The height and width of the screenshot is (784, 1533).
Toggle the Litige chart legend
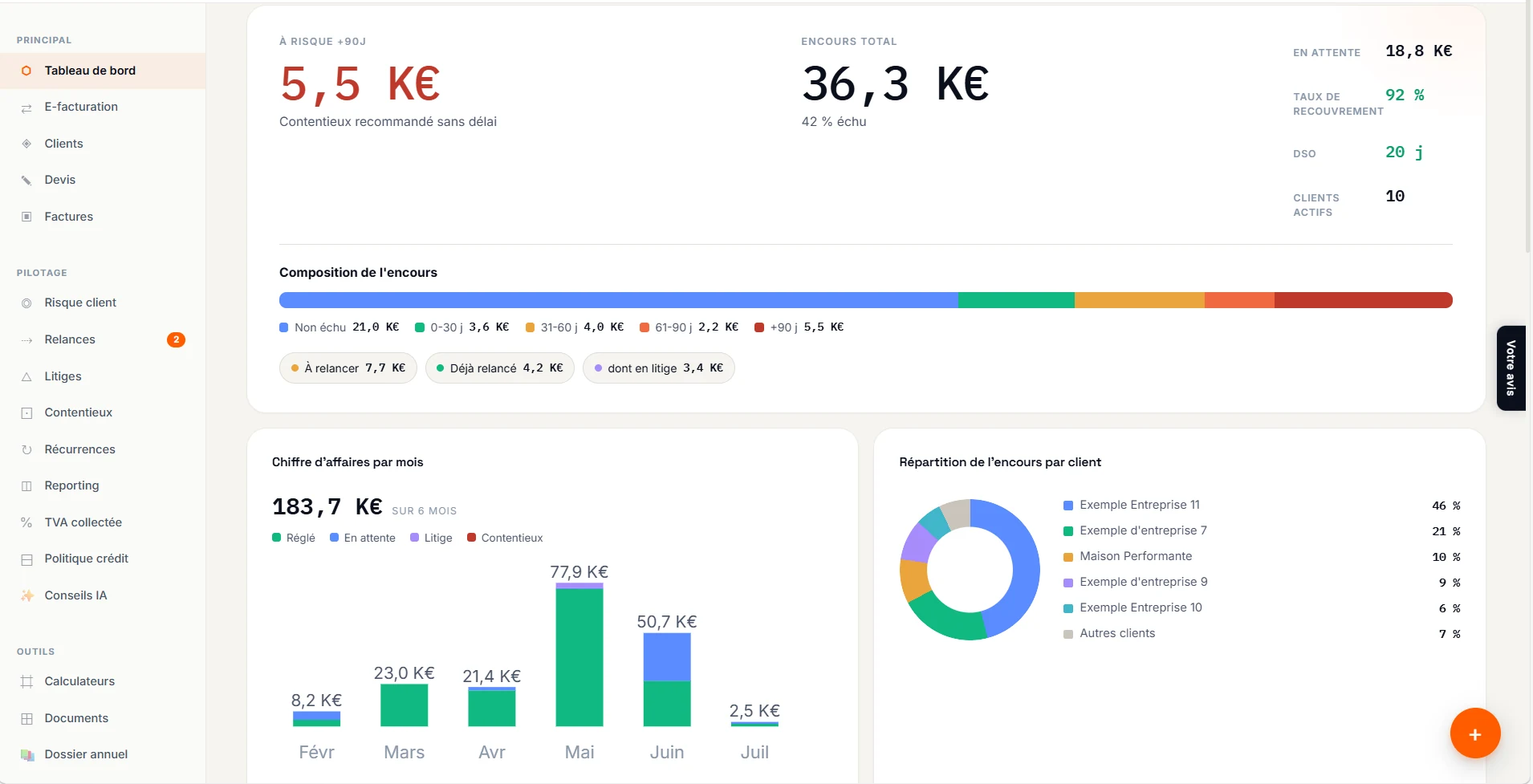pos(431,538)
